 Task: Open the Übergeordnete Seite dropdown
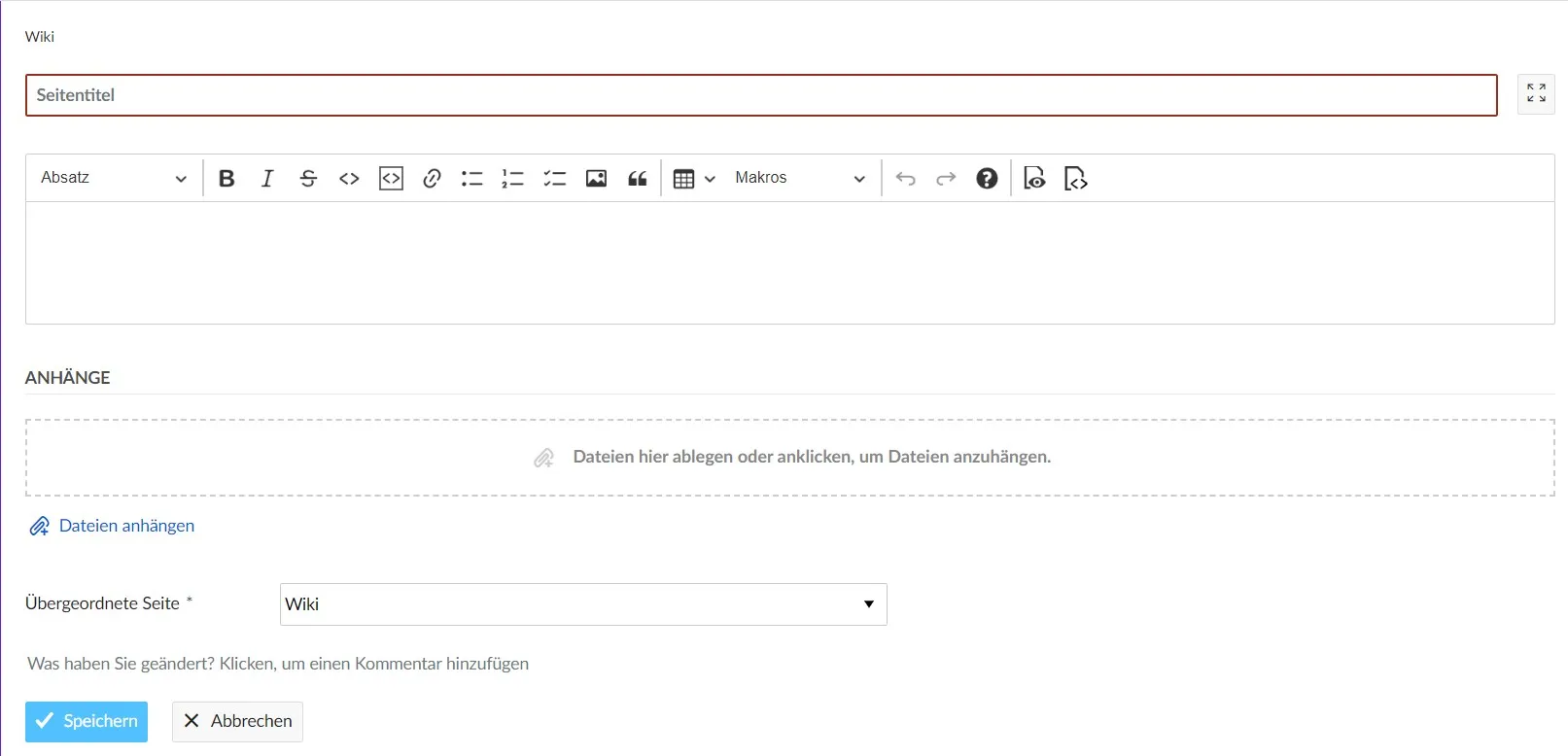pos(583,604)
